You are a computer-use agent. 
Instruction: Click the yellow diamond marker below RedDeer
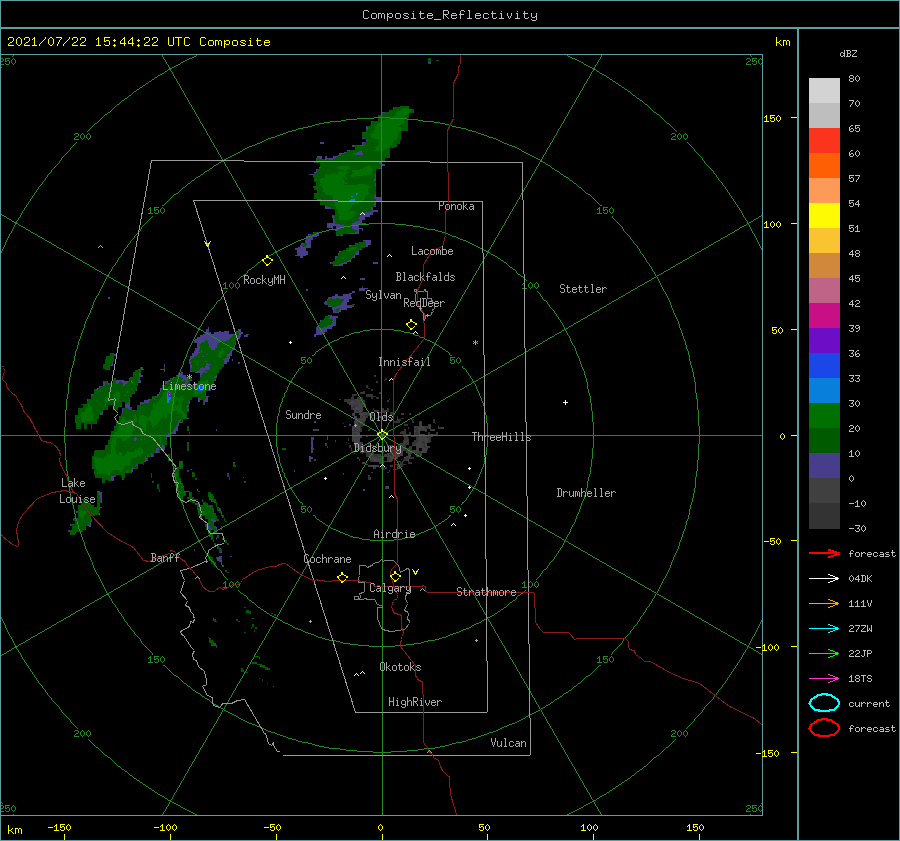tap(411, 325)
